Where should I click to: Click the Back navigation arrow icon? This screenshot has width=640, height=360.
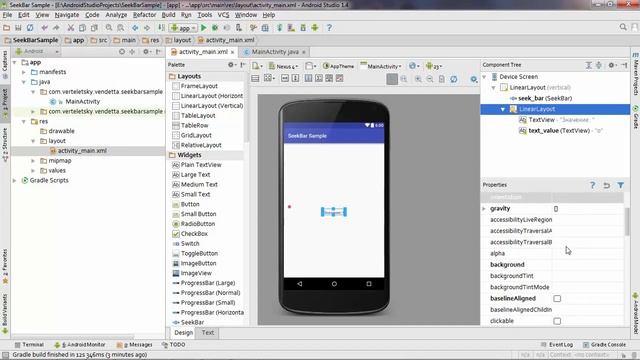pyautogui.click(x=135, y=28)
